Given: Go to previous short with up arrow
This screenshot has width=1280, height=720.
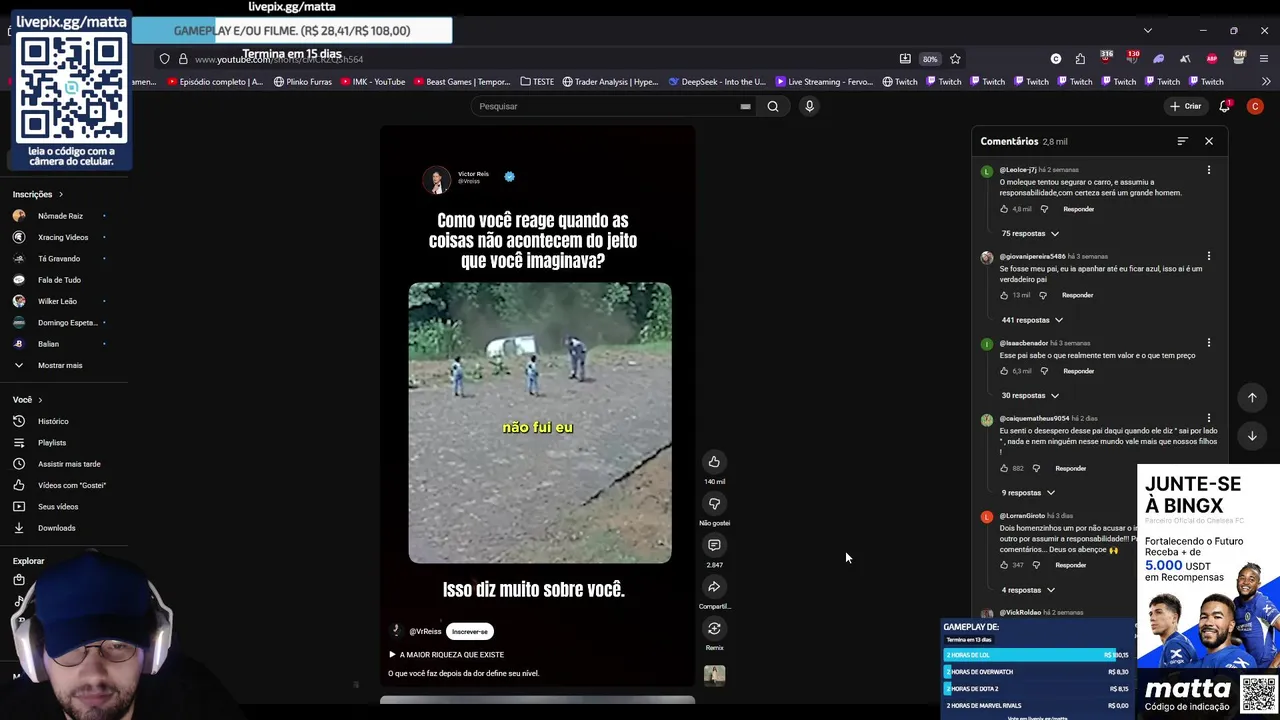Looking at the screenshot, I should coord(1252,398).
